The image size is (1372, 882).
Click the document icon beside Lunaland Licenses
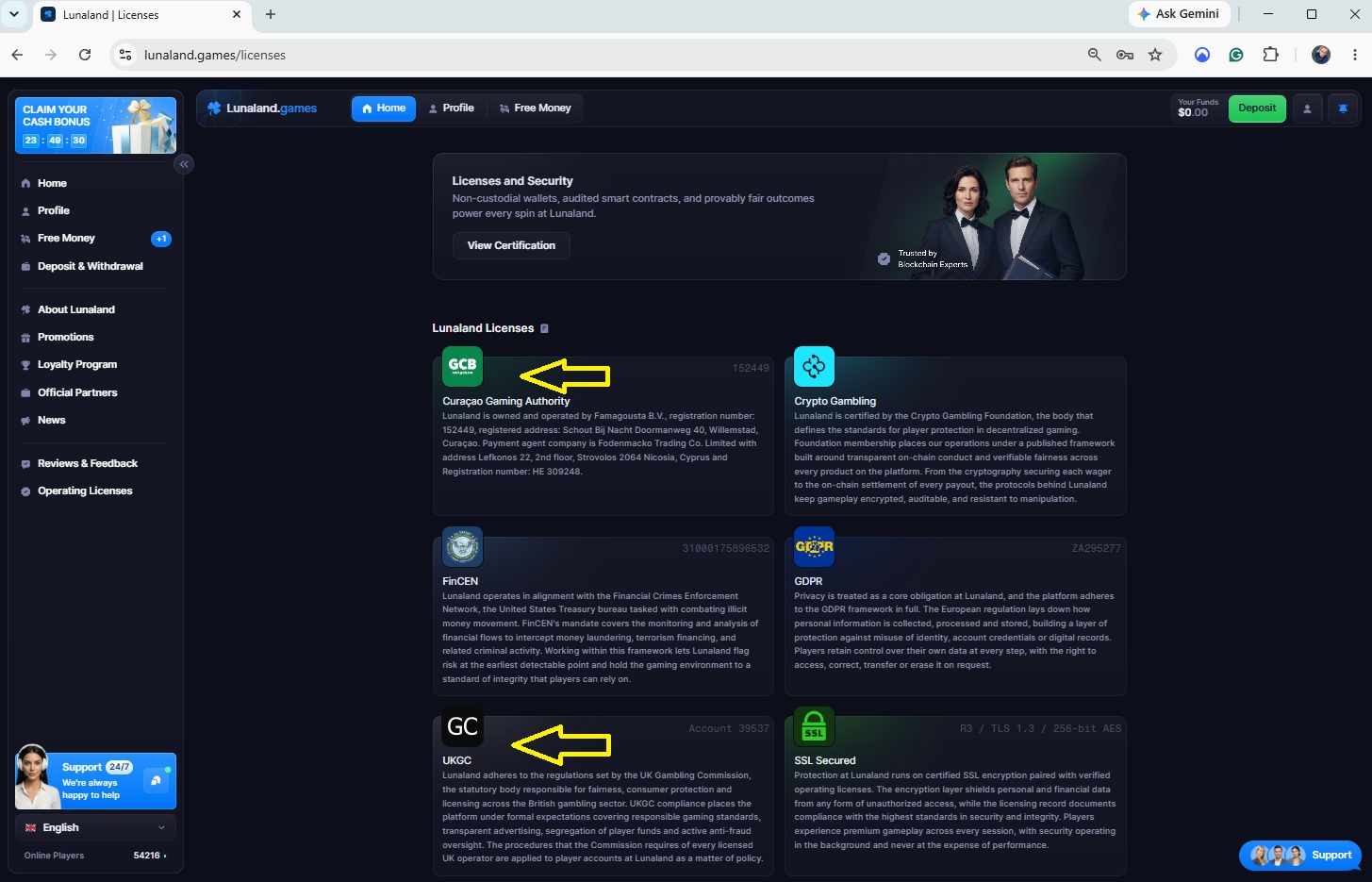[x=544, y=328]
